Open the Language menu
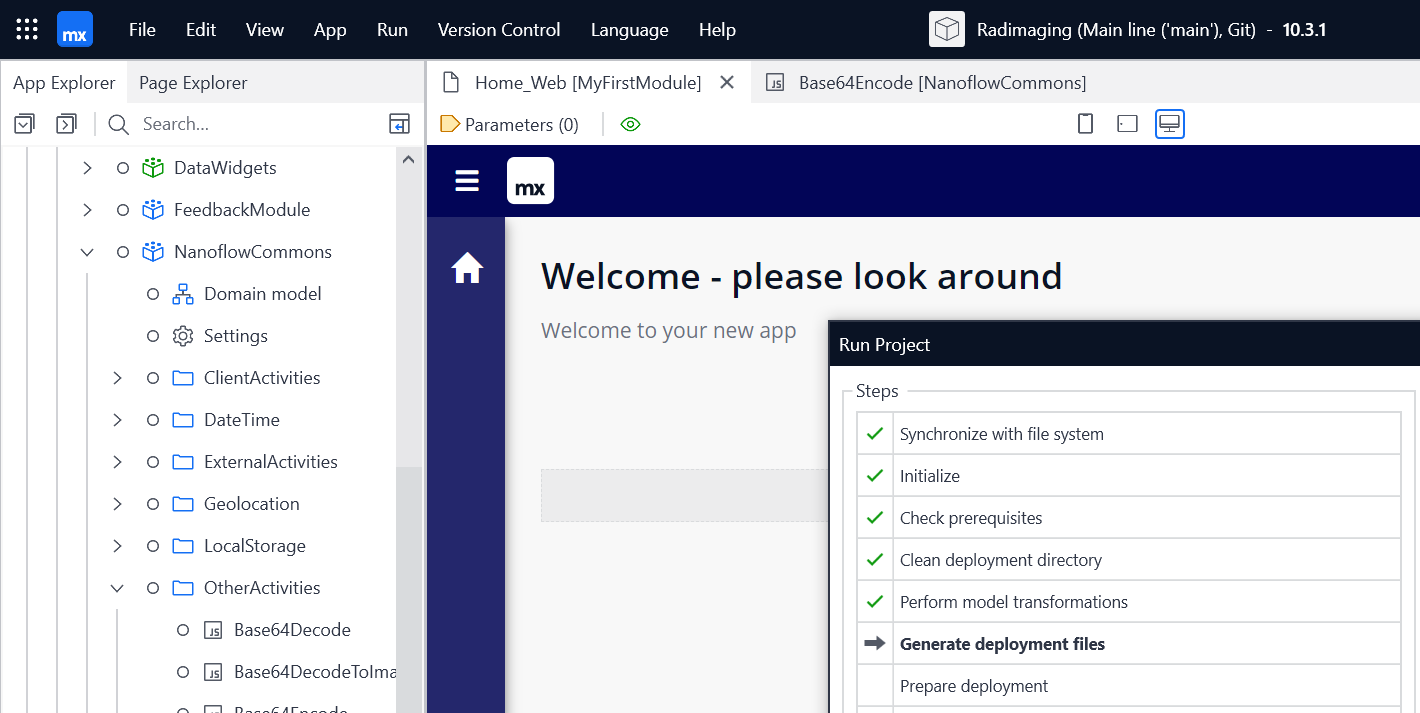 (x=629, y=30)
